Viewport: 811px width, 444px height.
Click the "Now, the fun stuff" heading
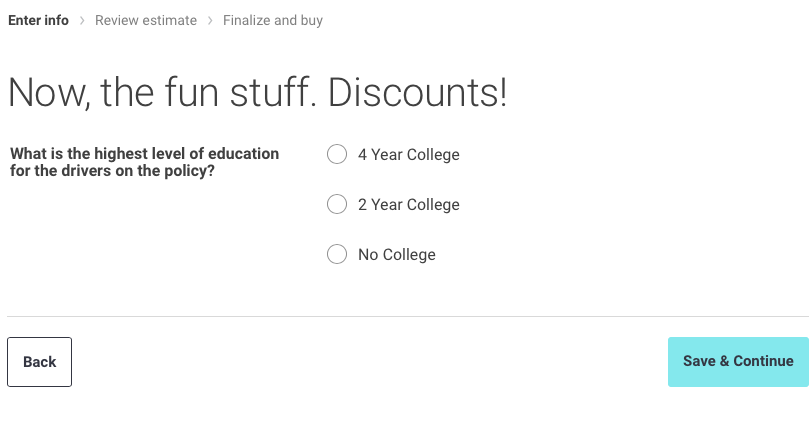click(x=160, y=93)
